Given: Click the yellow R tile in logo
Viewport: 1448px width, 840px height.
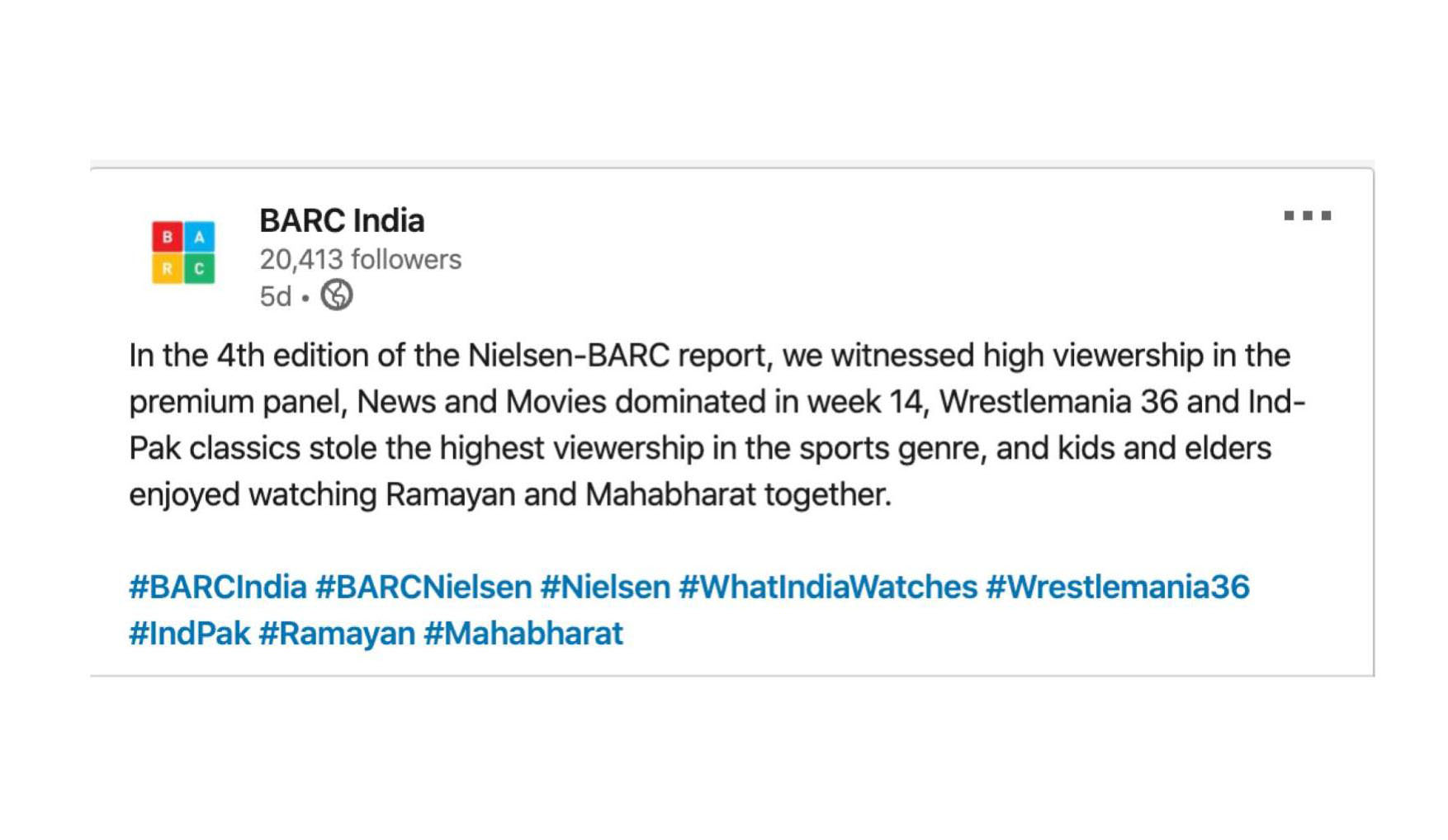Looking at the screenshot, I should tap(168, 268).
